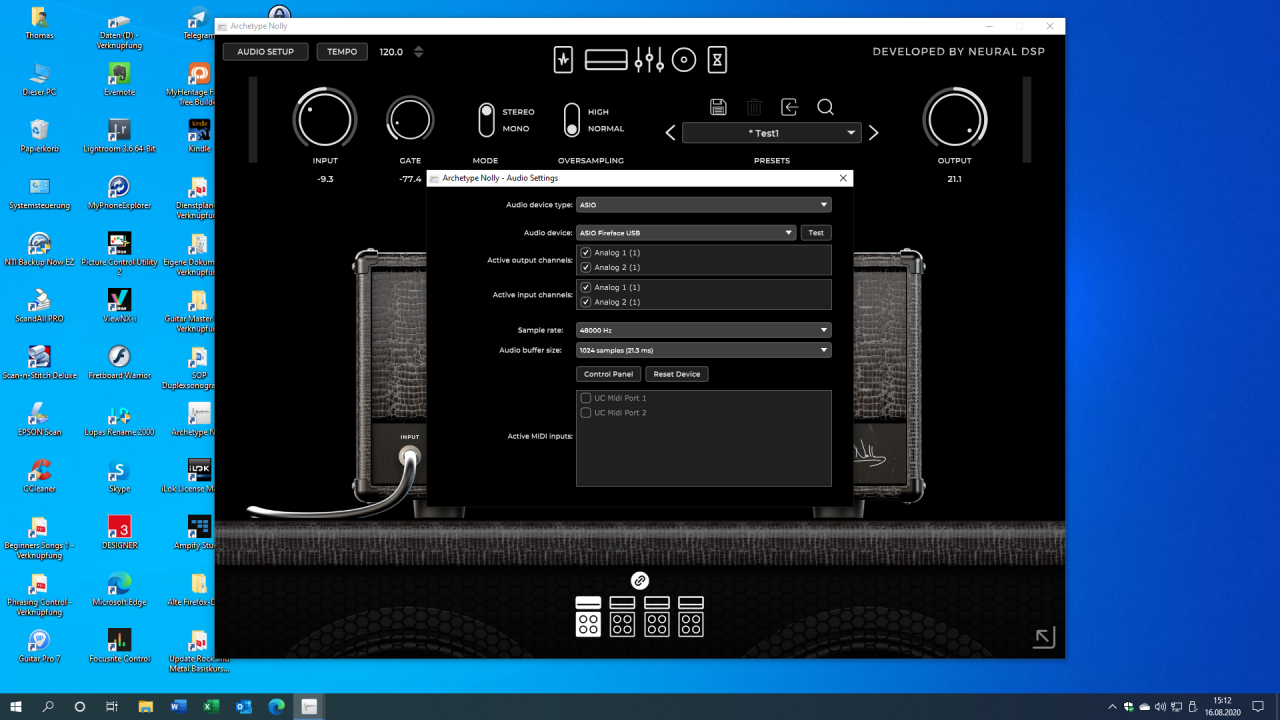Open ASIO Control Panel button
1280x720 pixels.
609,374
